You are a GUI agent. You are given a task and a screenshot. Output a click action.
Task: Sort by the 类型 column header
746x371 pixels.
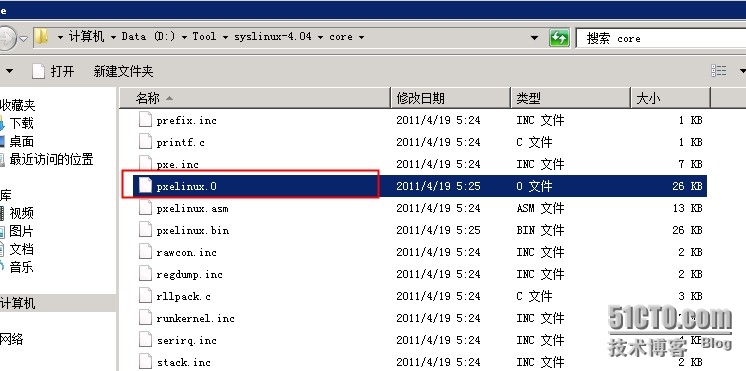click(x=570, y=98)
